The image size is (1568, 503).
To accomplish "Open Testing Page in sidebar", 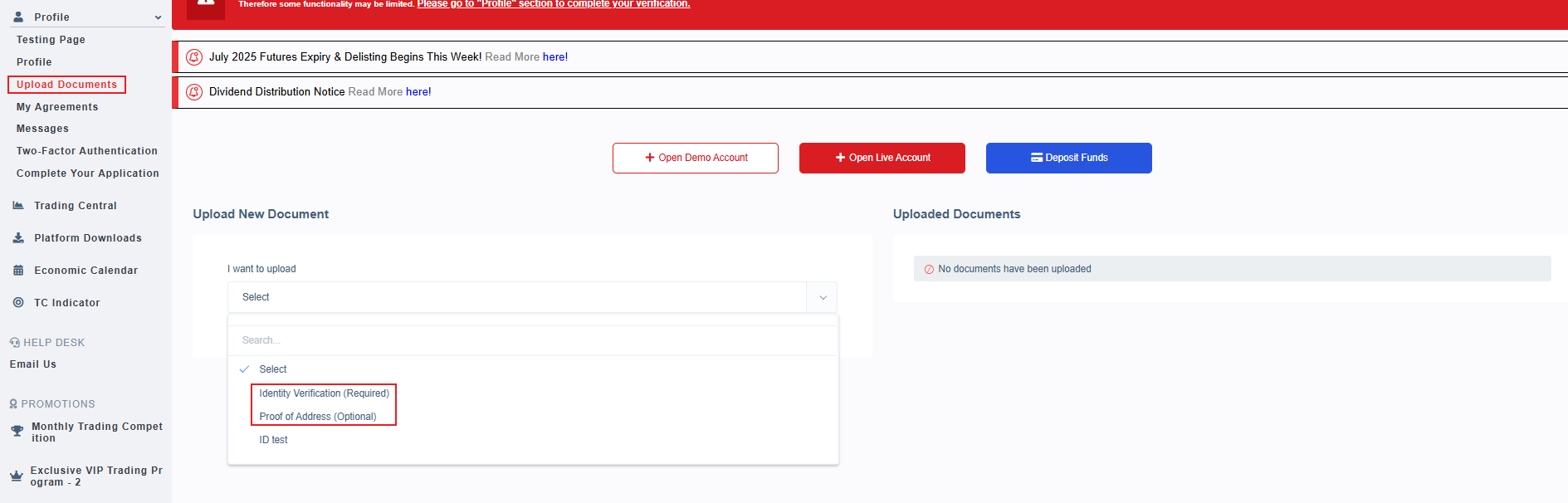I will click(x=51, y=40).
